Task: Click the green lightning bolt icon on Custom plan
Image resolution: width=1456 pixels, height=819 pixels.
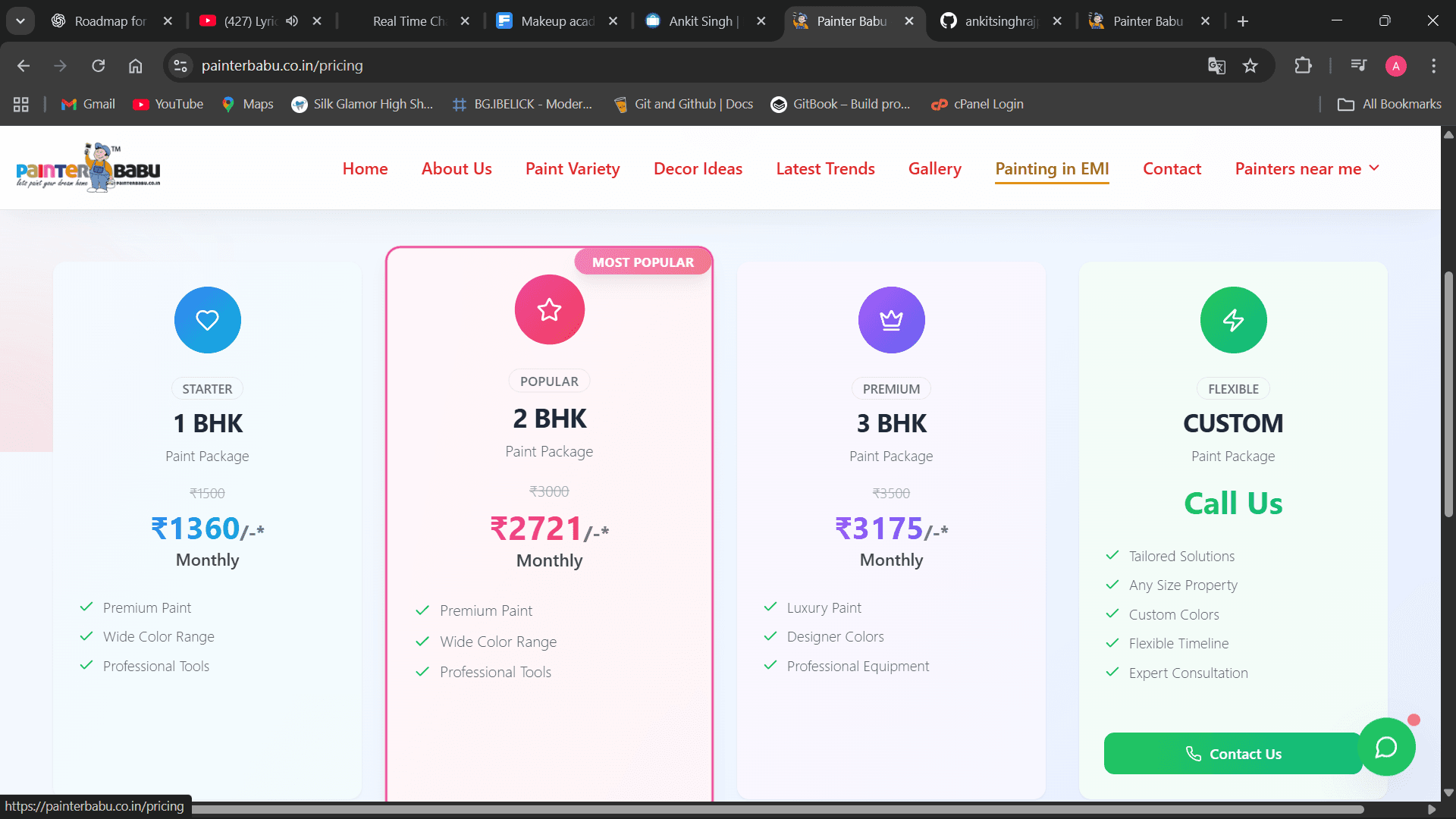Action: tap(1233, 320)
